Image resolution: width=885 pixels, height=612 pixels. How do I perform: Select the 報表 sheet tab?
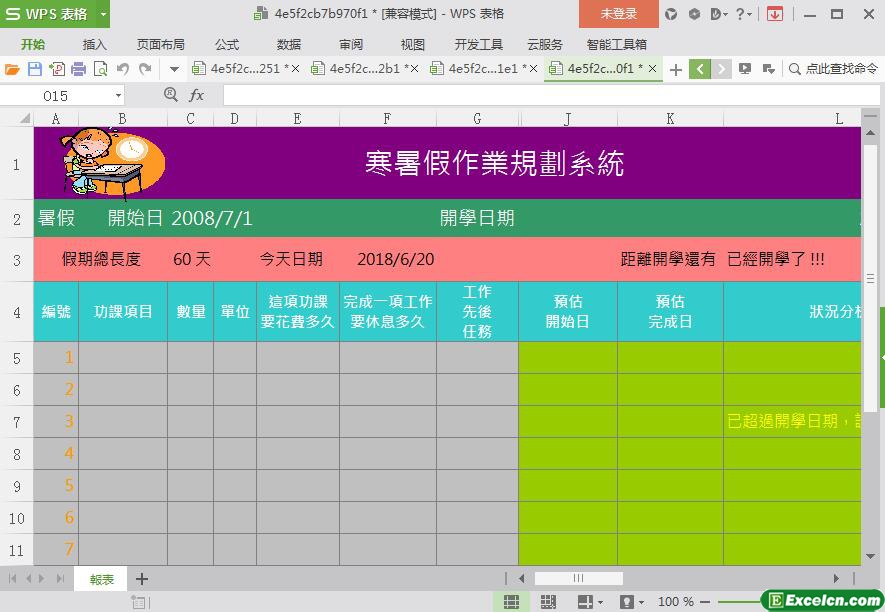(x=101, y=579)
